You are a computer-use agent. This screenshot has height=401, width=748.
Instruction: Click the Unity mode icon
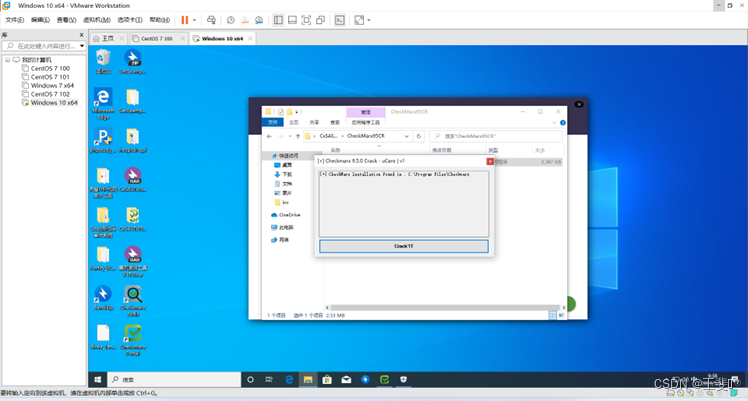[321, 20]
